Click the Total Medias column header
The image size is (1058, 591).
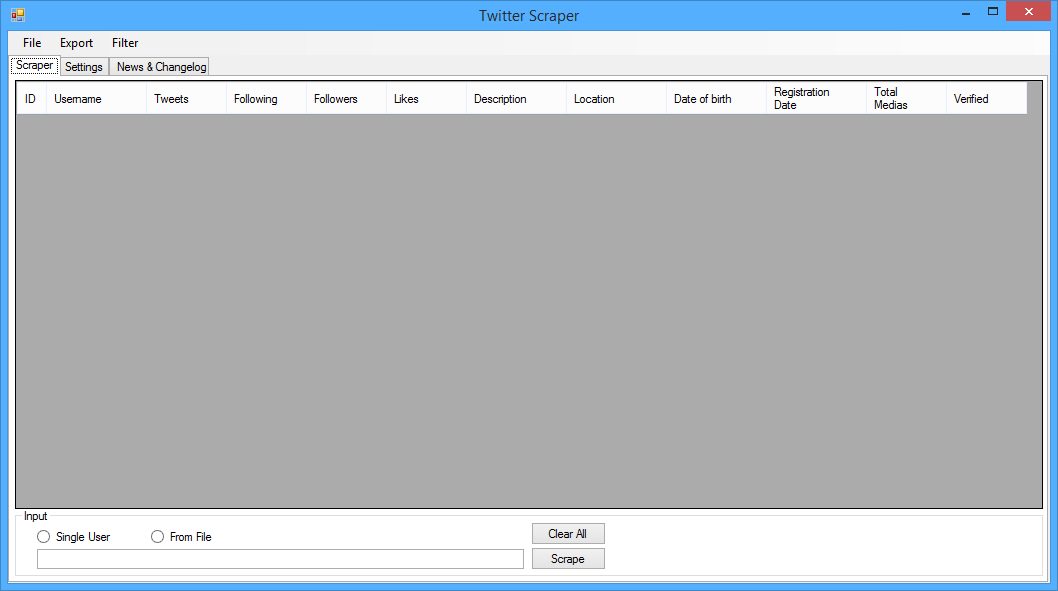(x=906, y=98)
